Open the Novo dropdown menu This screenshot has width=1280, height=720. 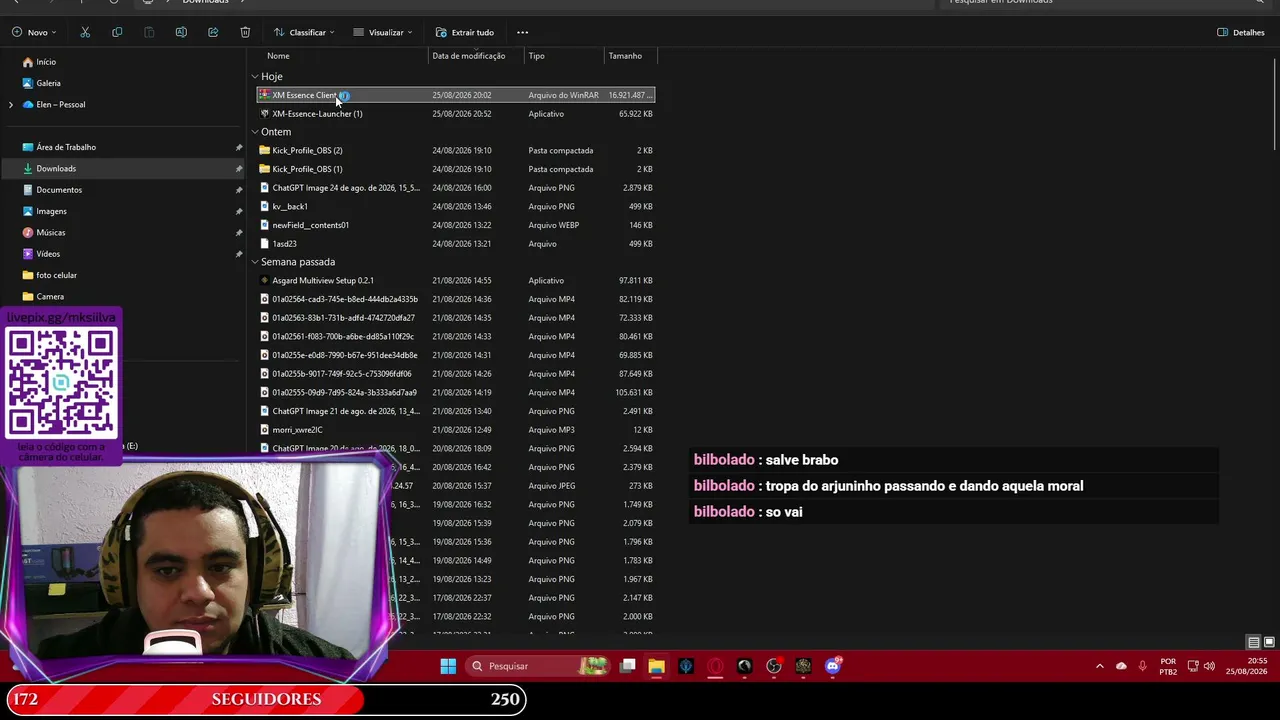pos(34,32)
